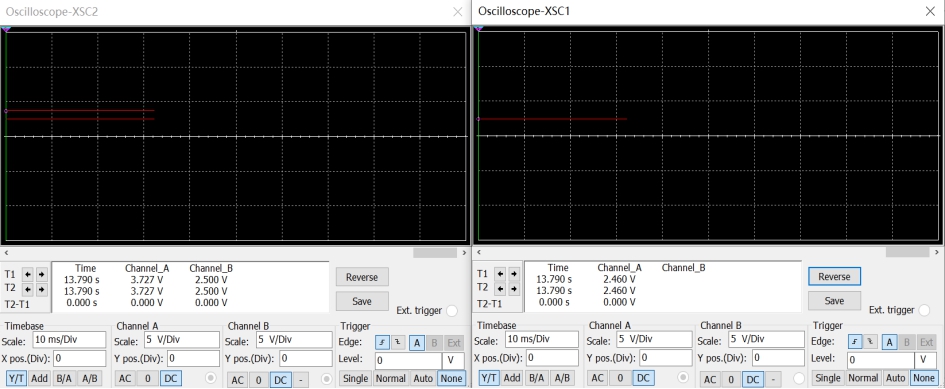This screenshot has width=945, height=389.
Task: Choose trigger source A in XSC1
Action: click(x=889, y=342)
